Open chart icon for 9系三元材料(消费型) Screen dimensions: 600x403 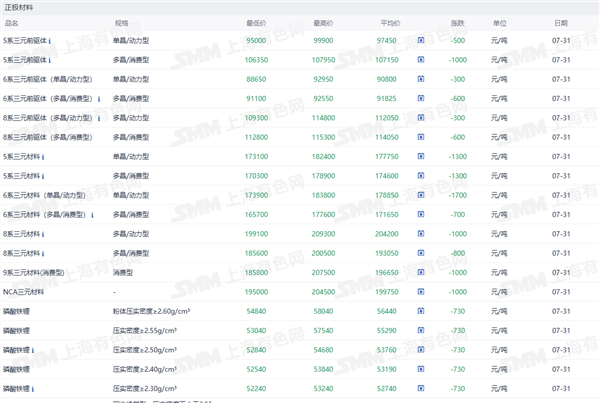point(421,272)
